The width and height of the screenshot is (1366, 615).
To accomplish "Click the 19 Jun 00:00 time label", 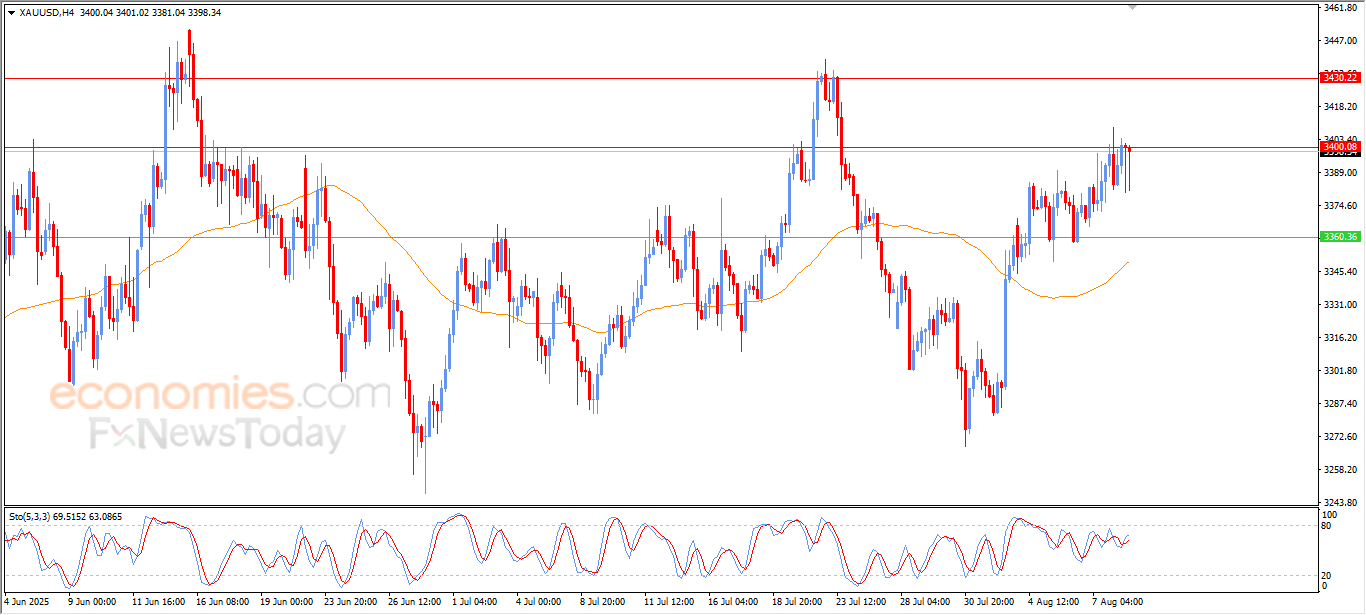I will click(x=286, y=602).
